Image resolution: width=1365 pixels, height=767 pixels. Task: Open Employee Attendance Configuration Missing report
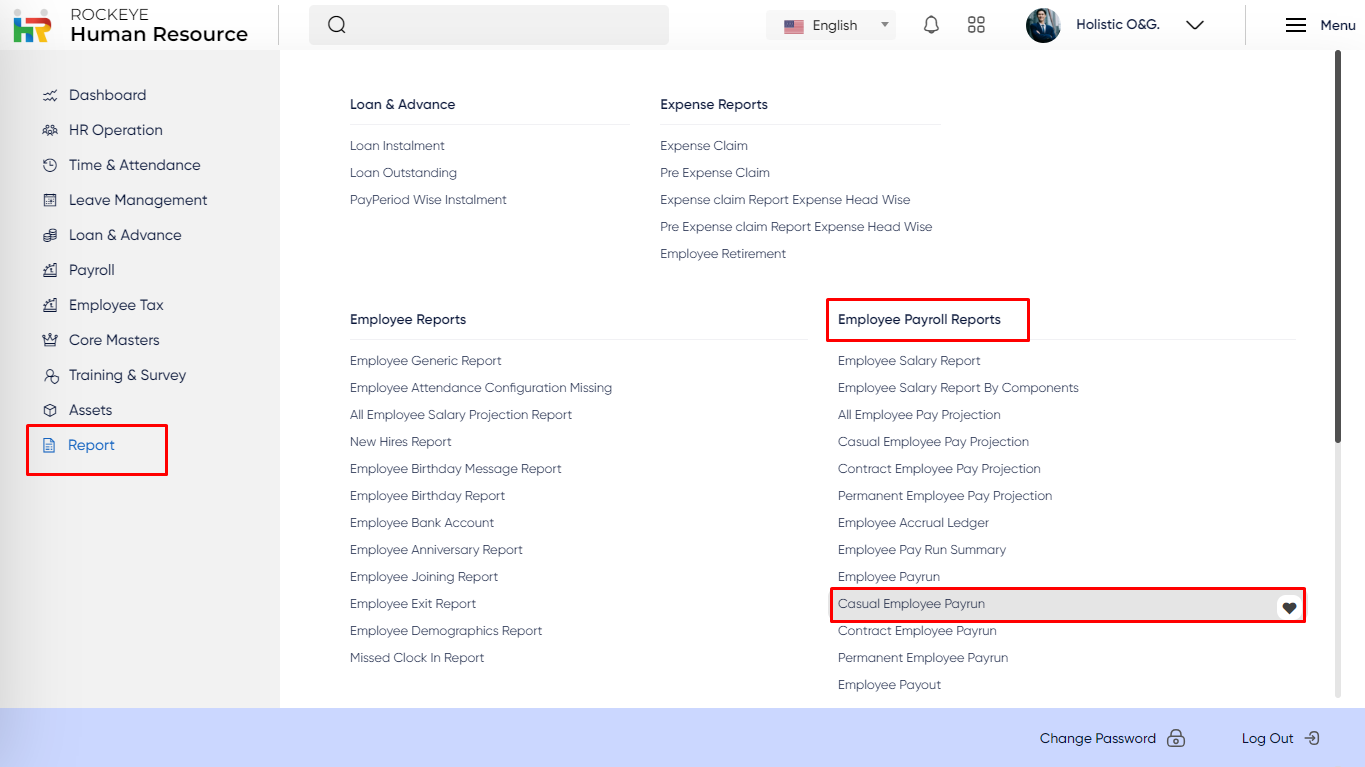(x=481, y=388)
